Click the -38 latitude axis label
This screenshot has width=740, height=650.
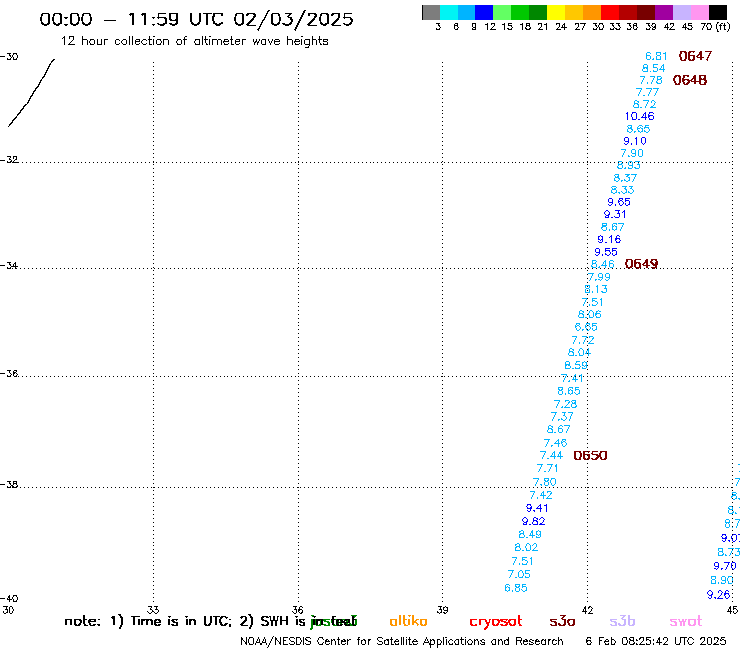9,485
